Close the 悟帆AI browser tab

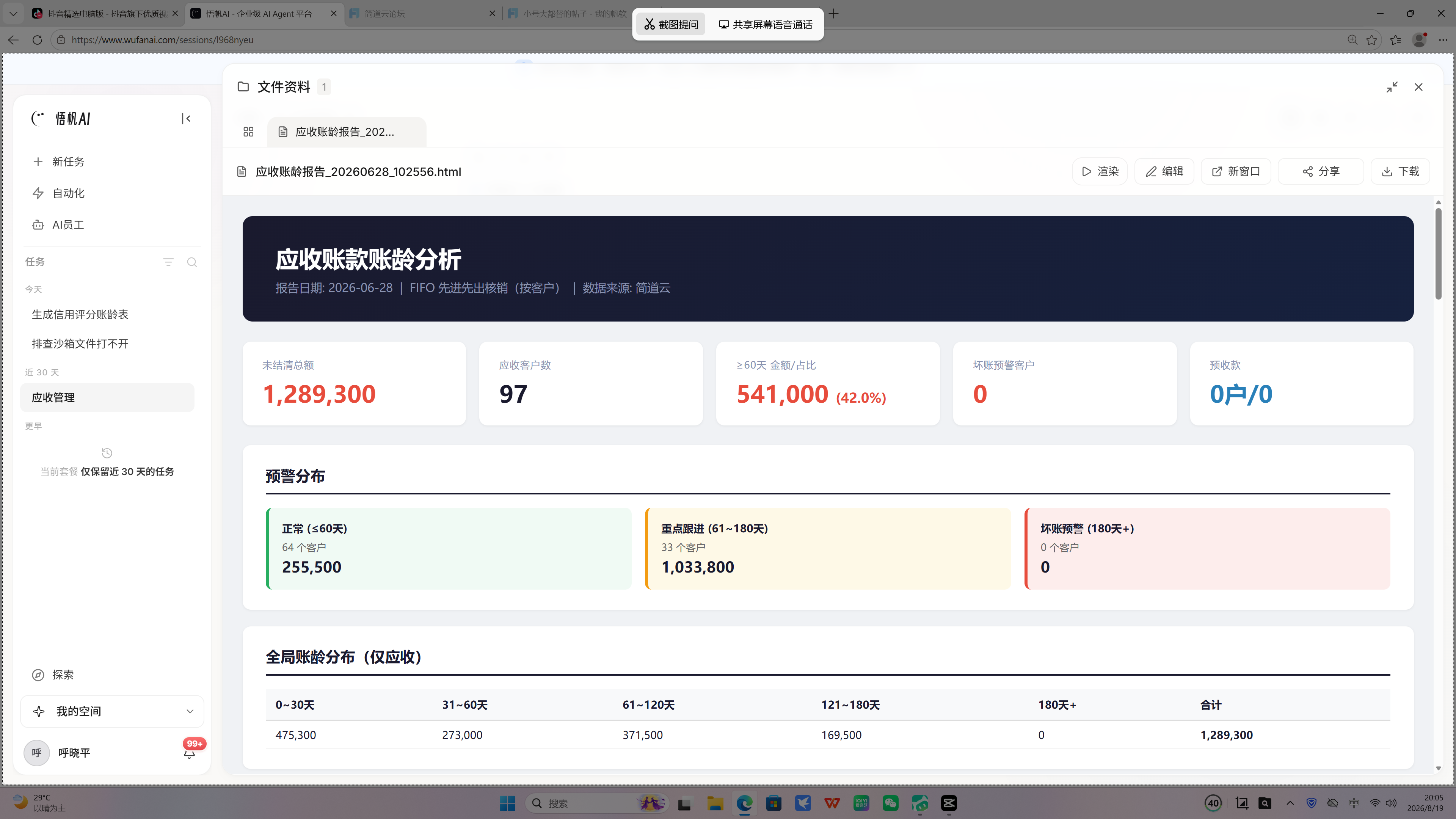[334, 14]
